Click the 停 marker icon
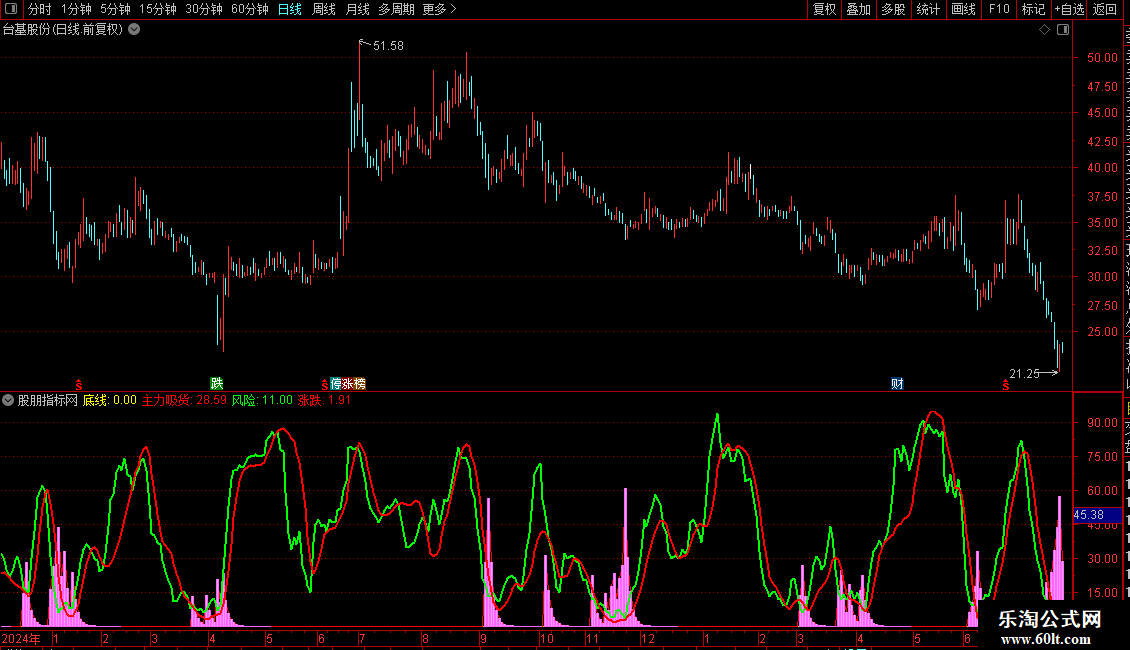 point(336,384)
